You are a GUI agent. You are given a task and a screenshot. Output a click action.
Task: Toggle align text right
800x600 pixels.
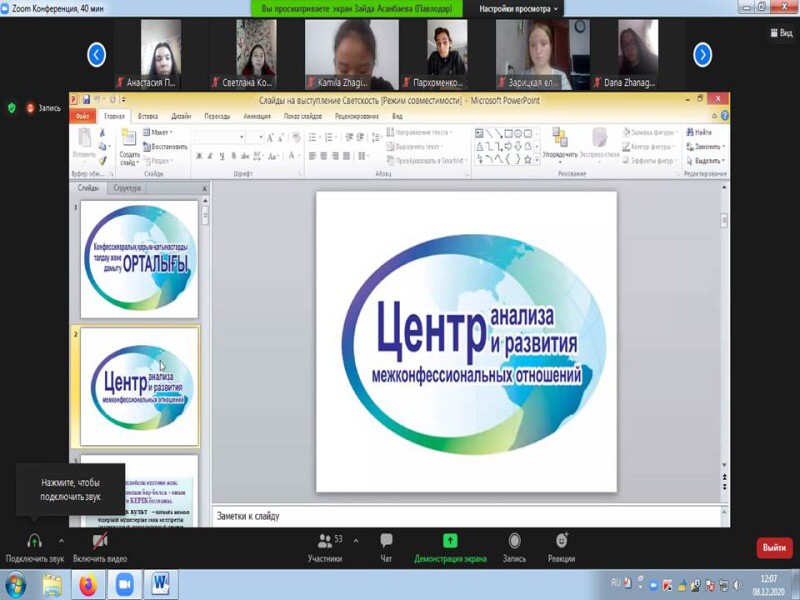(335, 156)
